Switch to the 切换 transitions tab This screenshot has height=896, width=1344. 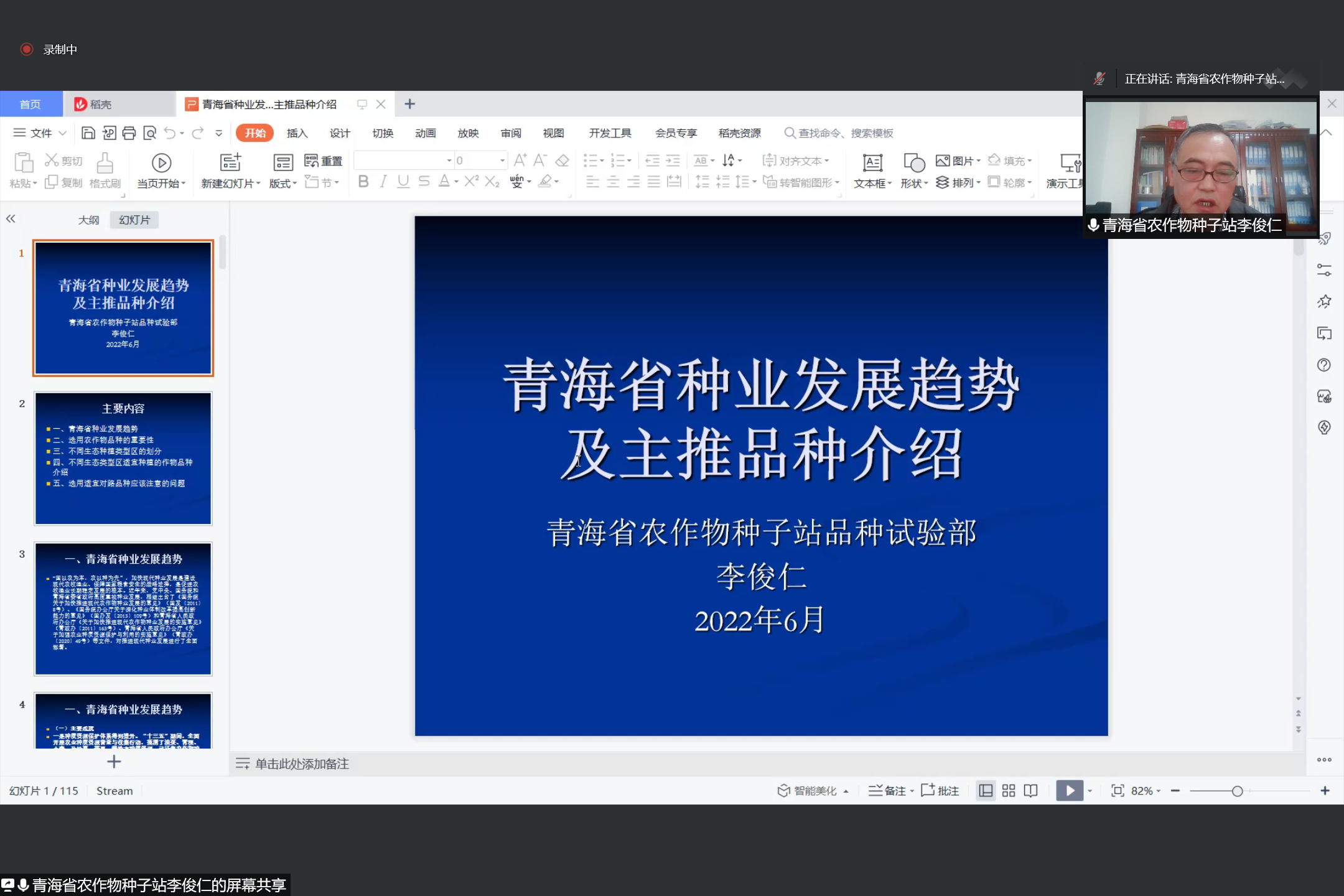click(x=383, y=133)
